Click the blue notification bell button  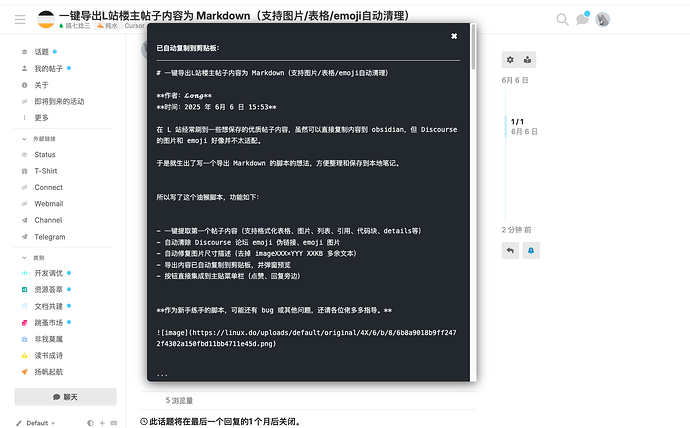[531, 251]
